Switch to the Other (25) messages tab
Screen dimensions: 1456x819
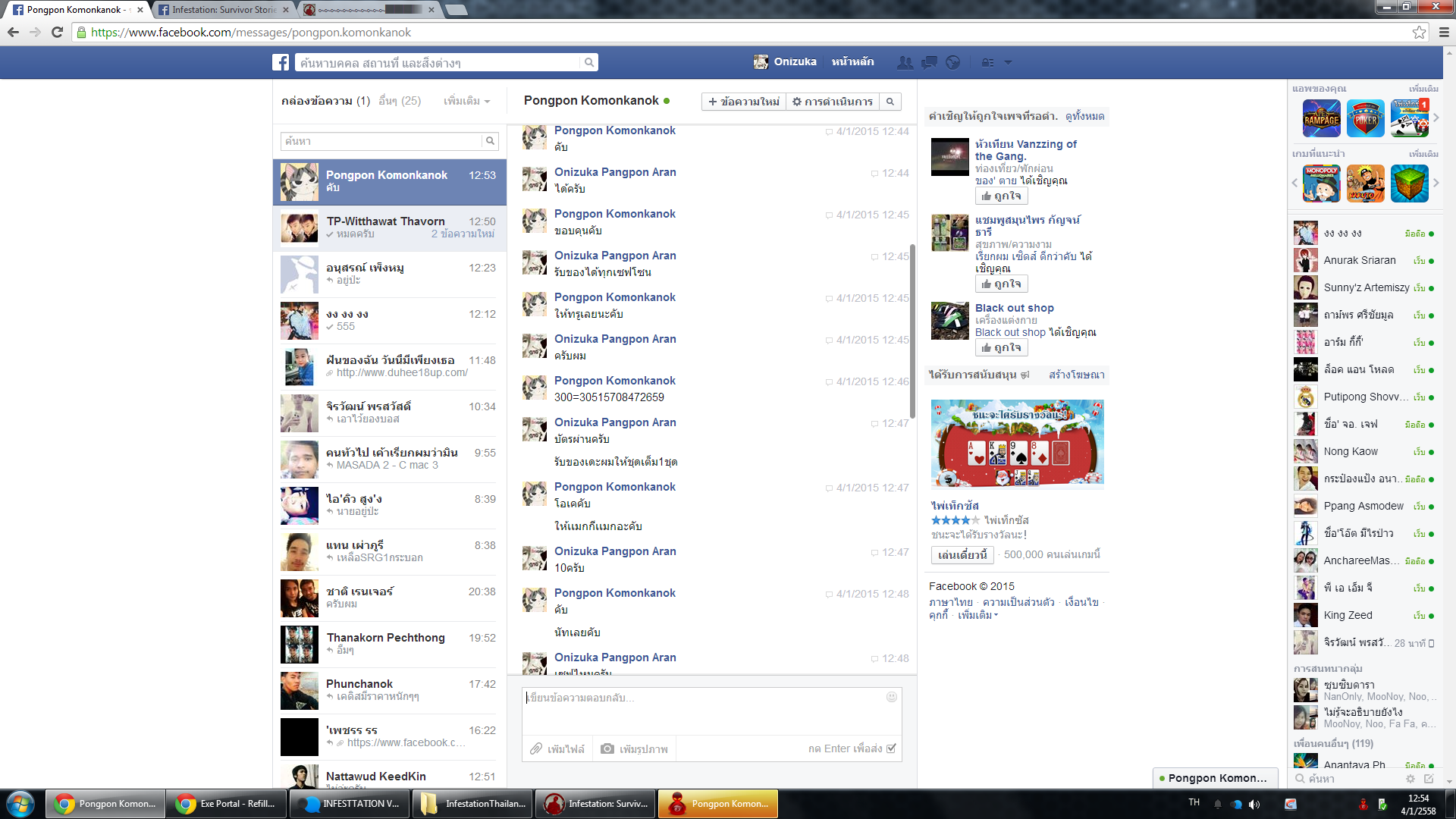coord(400,101)
